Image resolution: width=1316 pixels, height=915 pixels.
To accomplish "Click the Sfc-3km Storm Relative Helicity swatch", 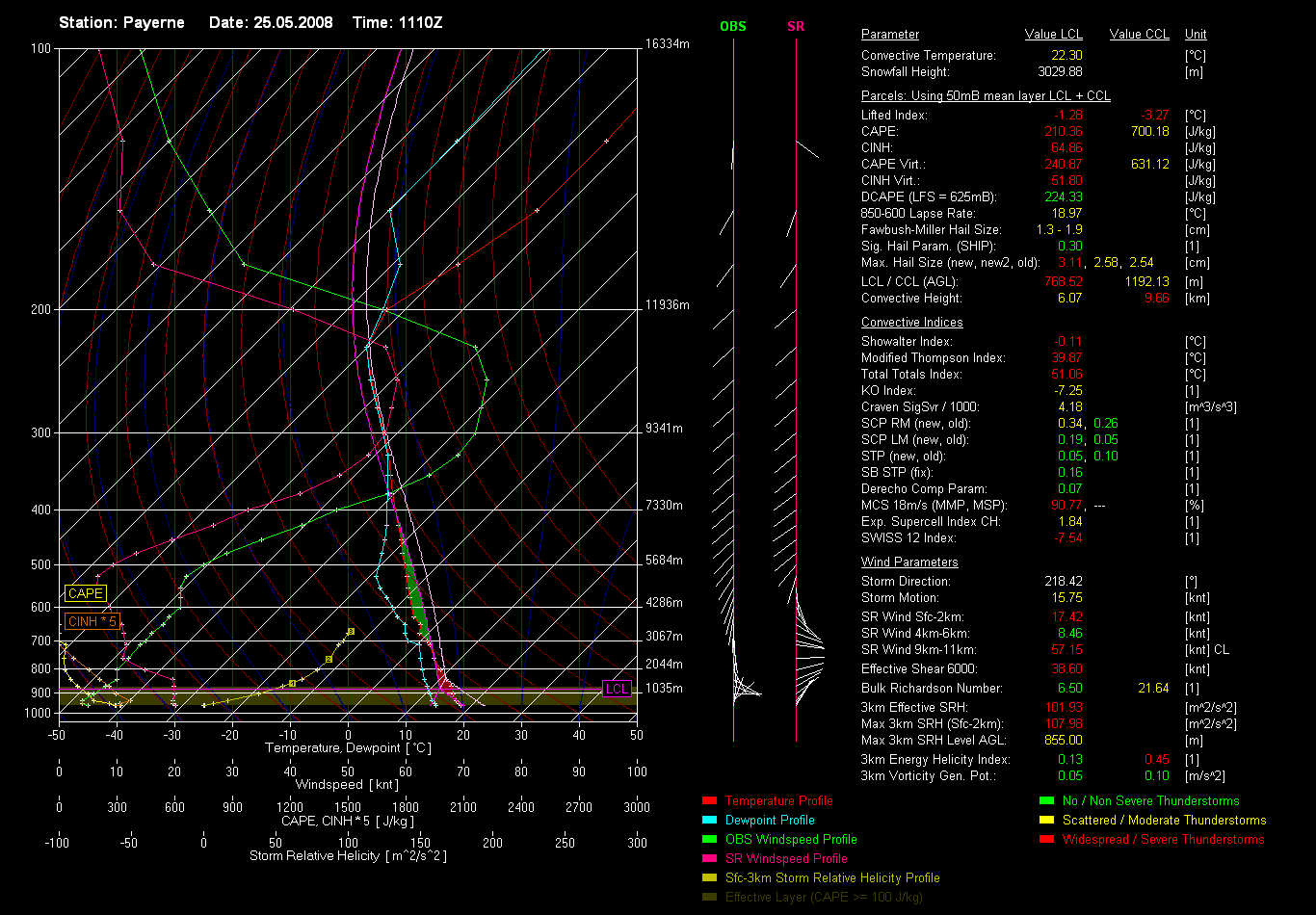I will point(709,878).
